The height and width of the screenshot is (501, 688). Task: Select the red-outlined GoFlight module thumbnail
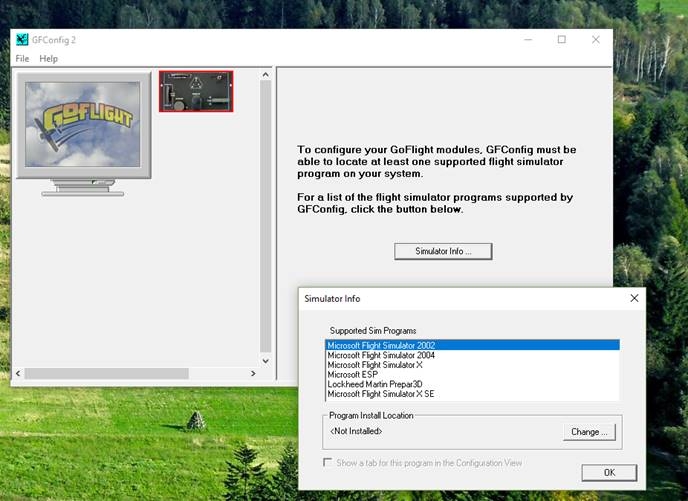196,91
